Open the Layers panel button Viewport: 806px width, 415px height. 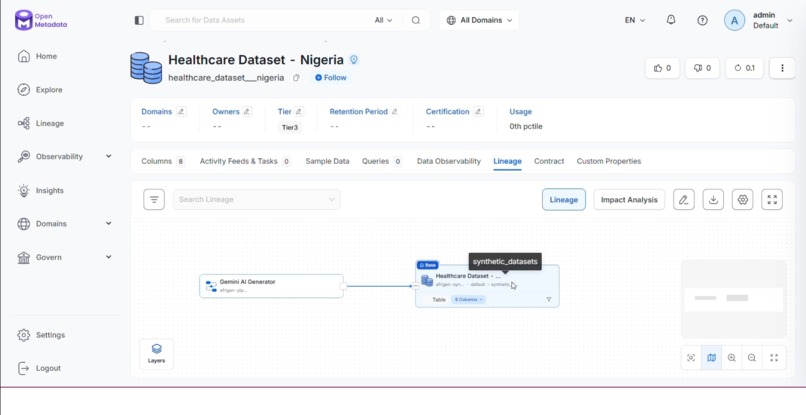pos(156,354)
